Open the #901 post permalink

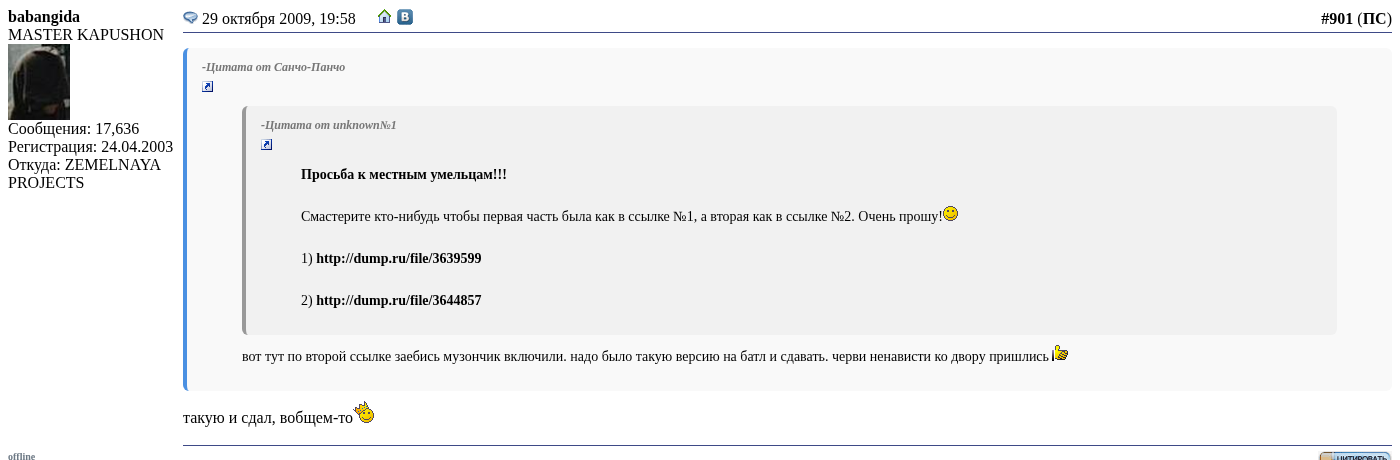coord(1336,19)
